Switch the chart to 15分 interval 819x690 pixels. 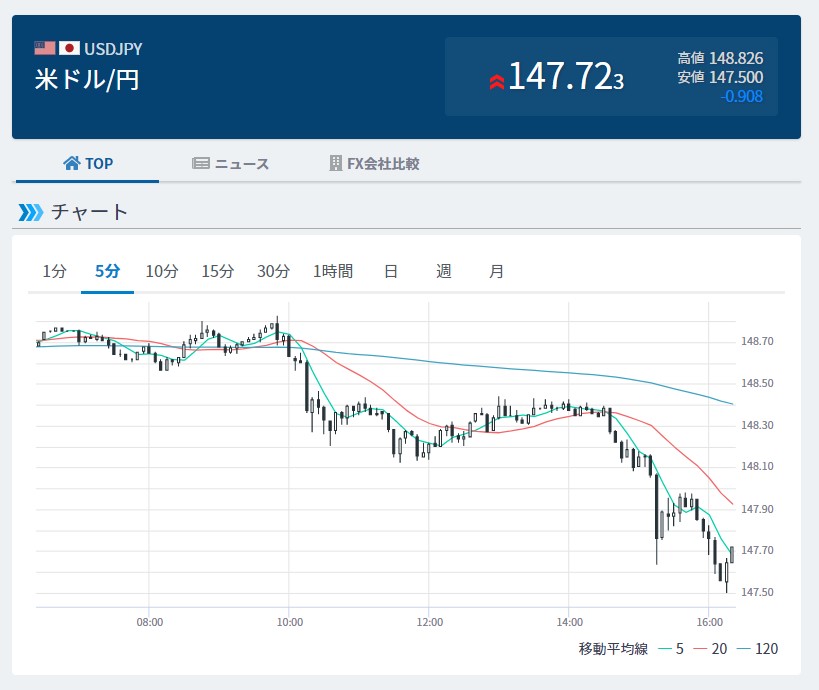[217, 271]
